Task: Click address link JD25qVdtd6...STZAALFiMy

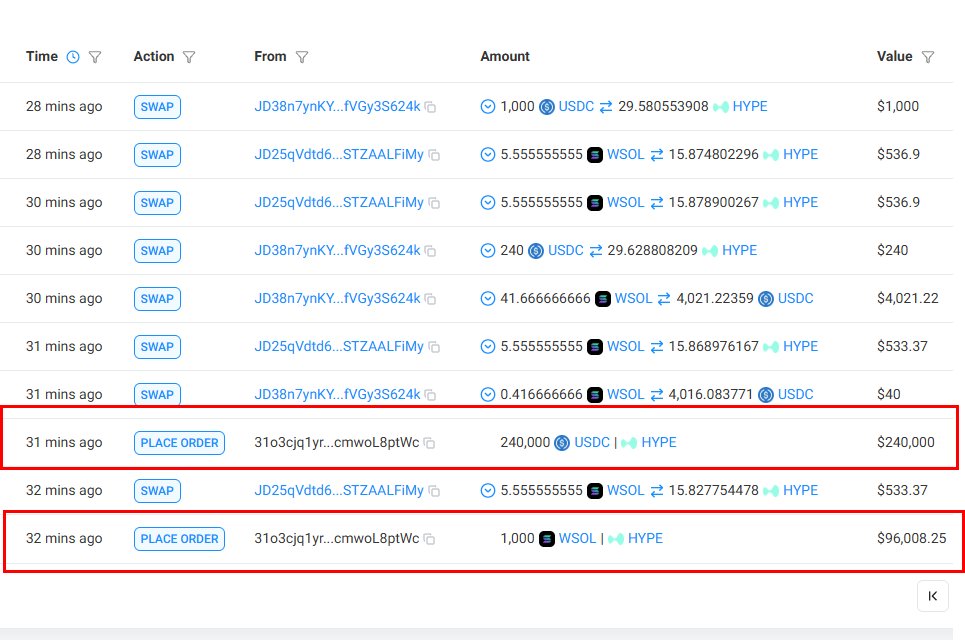Action: (x=339, y=154)
